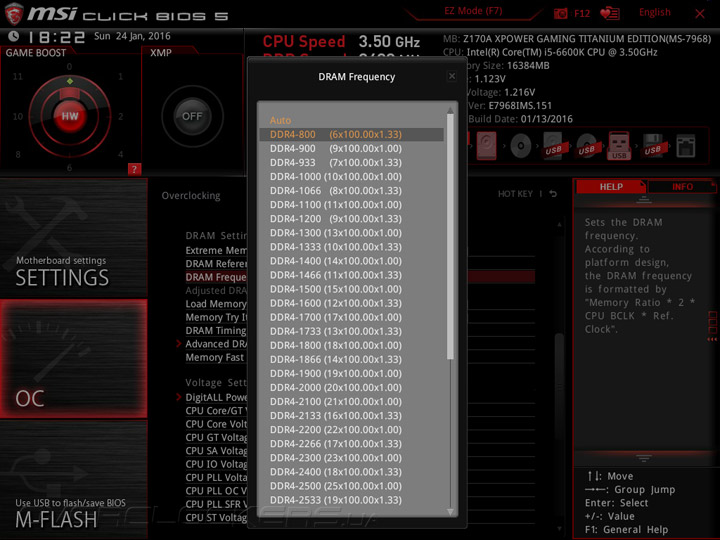This screenshot has height=540, width=720.
Task: Select DDR4-1066 (8x100.00x1.33)
Action: pos(351,191)
